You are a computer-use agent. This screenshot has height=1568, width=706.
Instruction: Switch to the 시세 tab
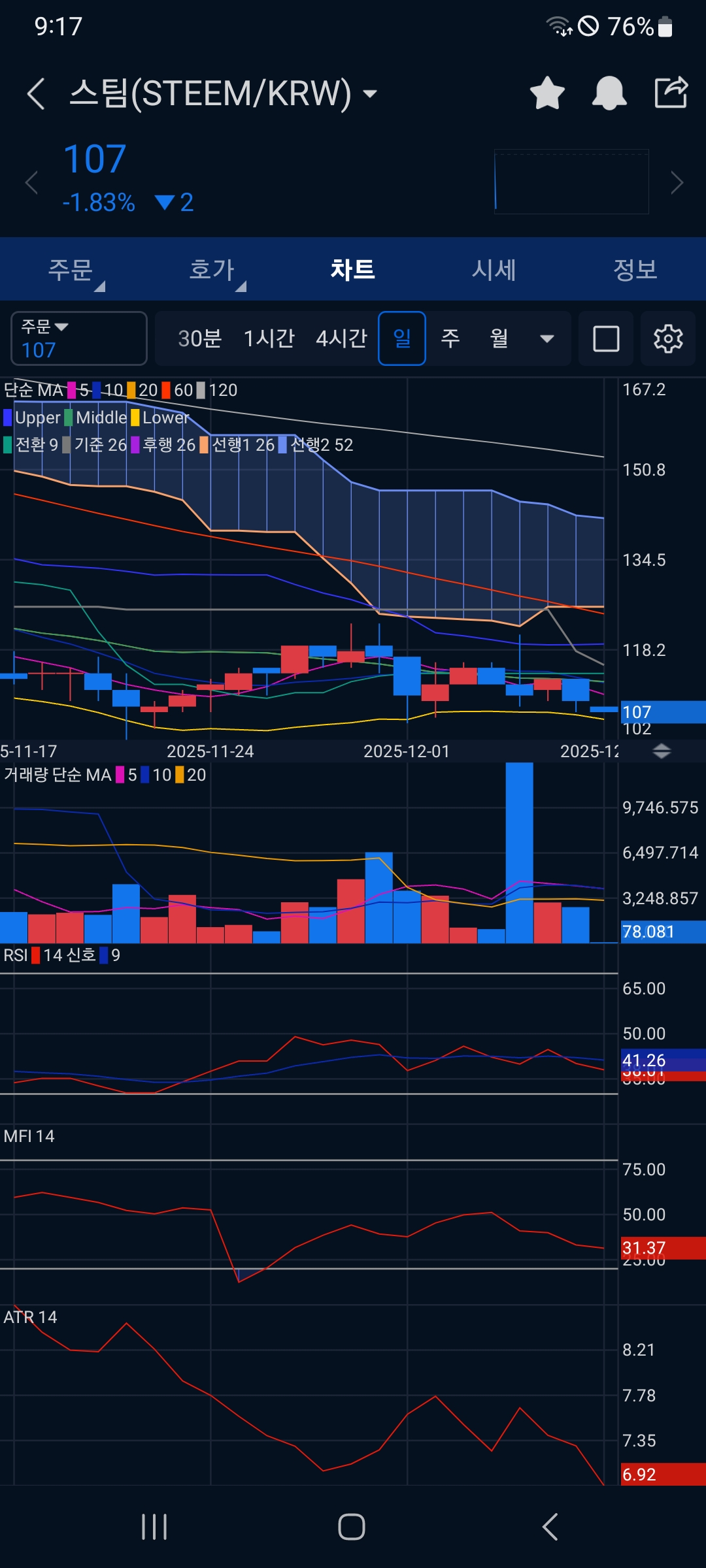click(494, 269)
